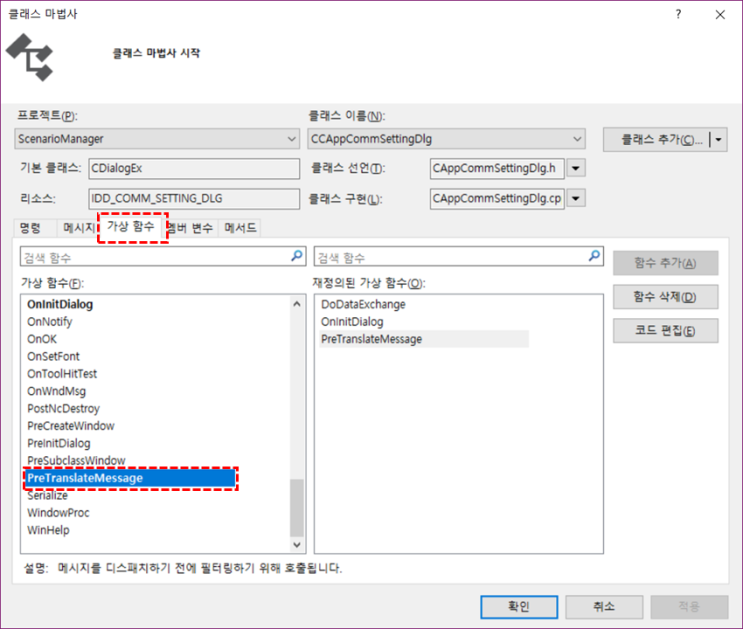The width and height of the screenshot is (743, 629).
Task: Select PreInitDialog in the list
Action: (59, 444)
